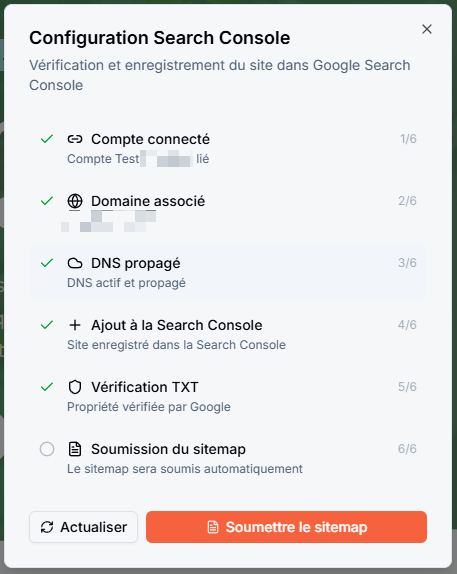457x574 pixels.
Task: Click the file icon inside Soumettre le sitemap
Action: click(x=213, y=527)
